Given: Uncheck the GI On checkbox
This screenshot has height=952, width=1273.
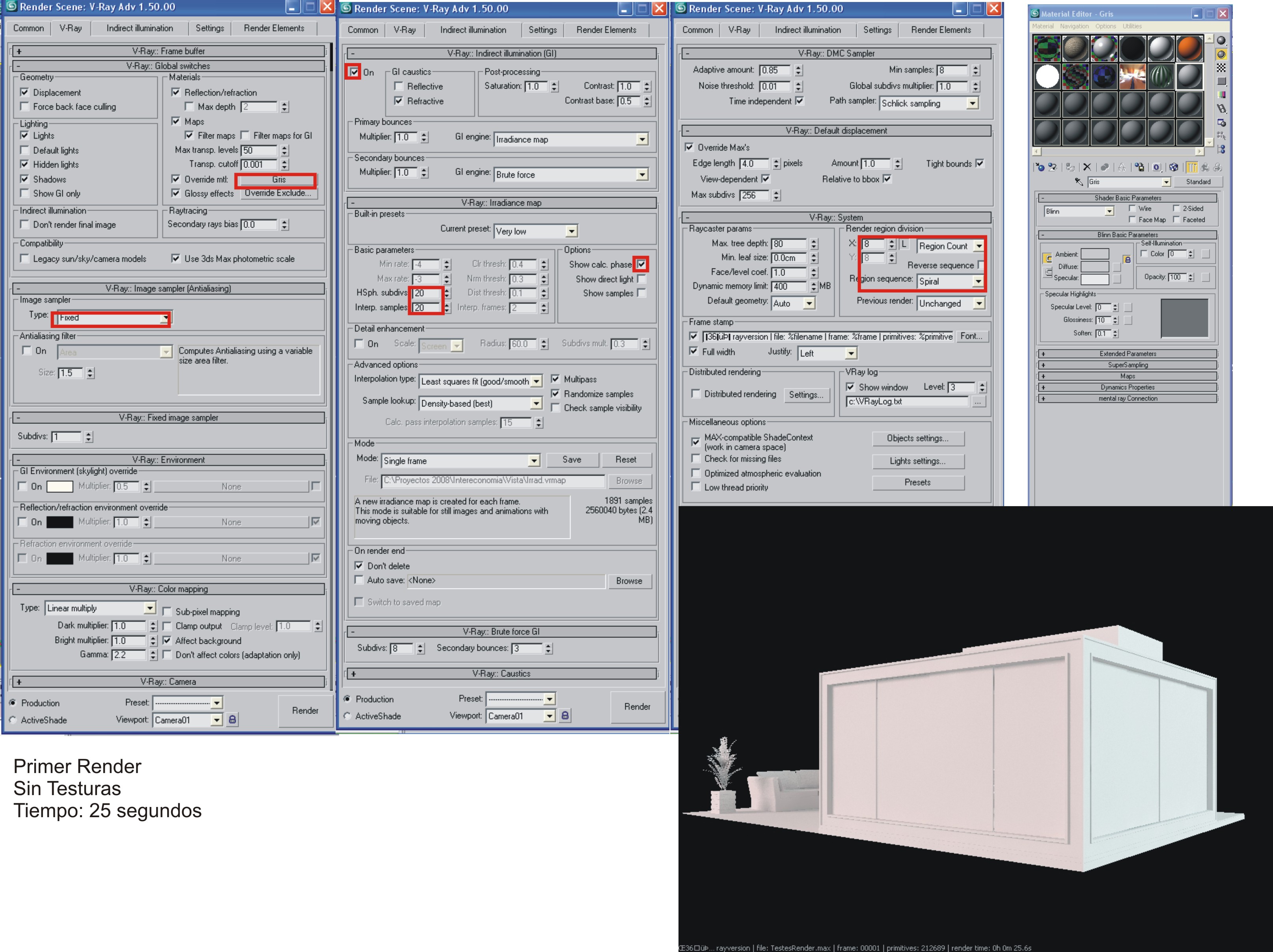Looking at the screenshot, I should point(353,72).
